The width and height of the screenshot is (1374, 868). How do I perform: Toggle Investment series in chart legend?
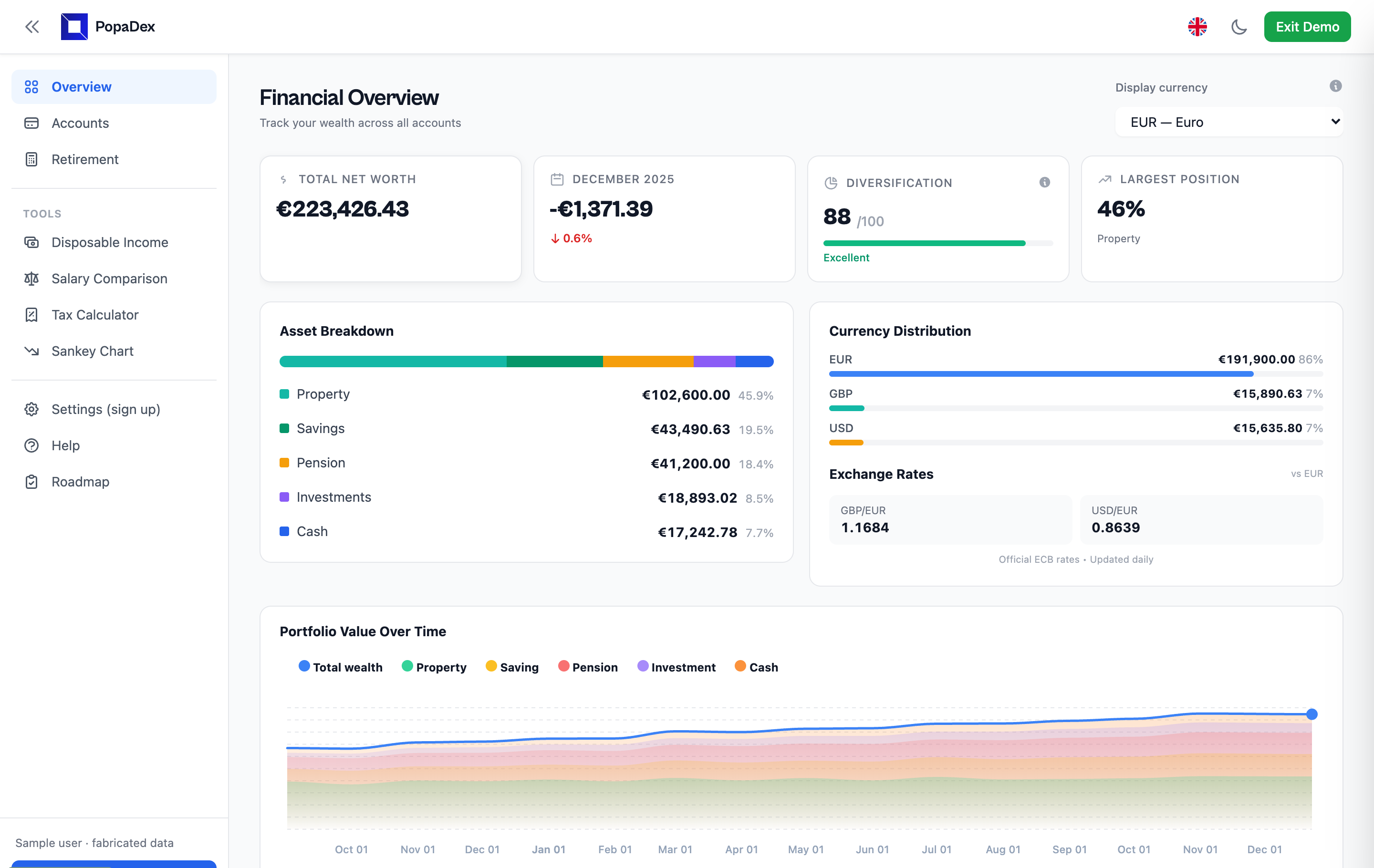(x=676, y=667)
